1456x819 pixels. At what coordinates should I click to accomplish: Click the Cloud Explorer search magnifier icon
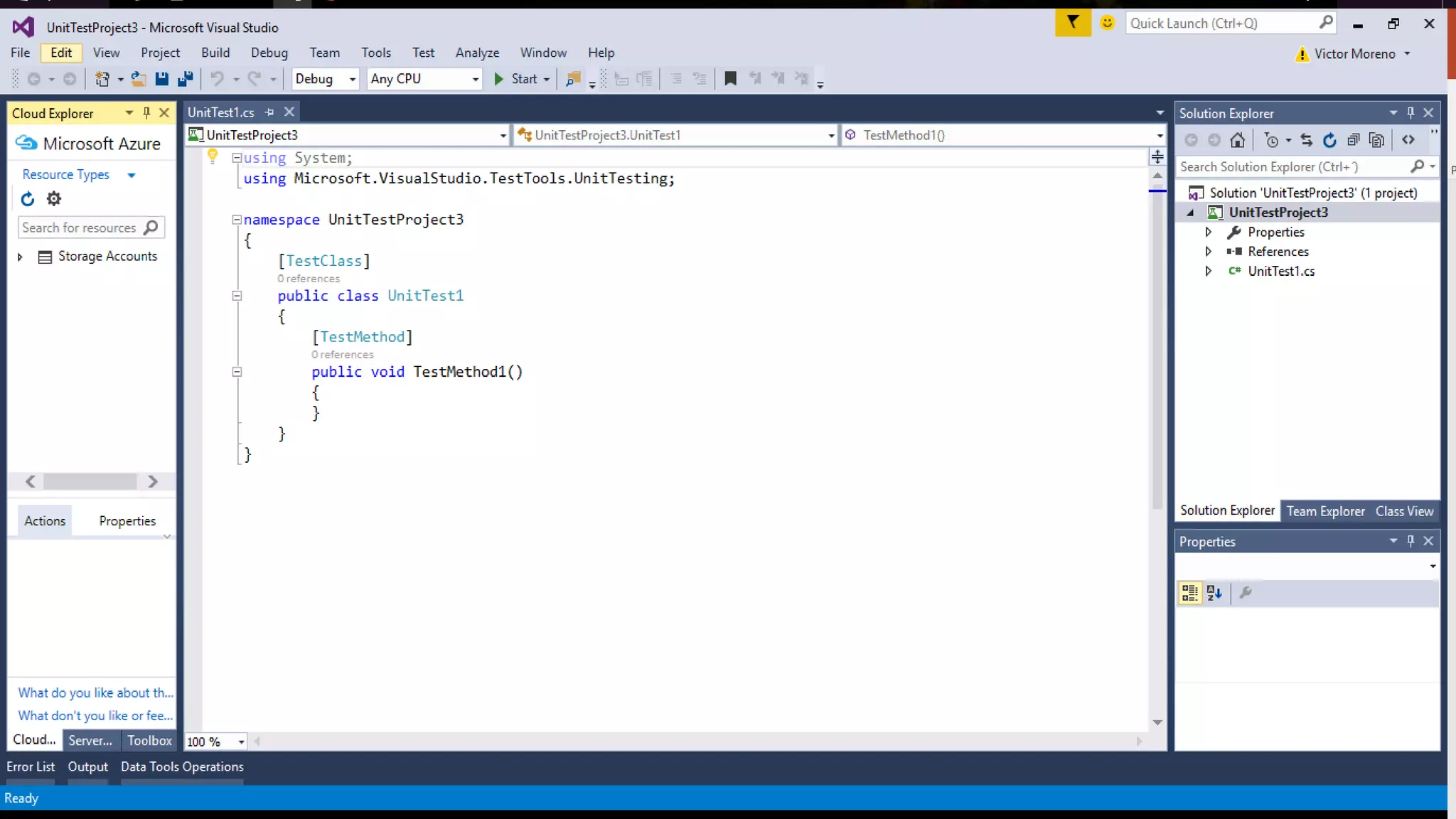tap(151, 227)
